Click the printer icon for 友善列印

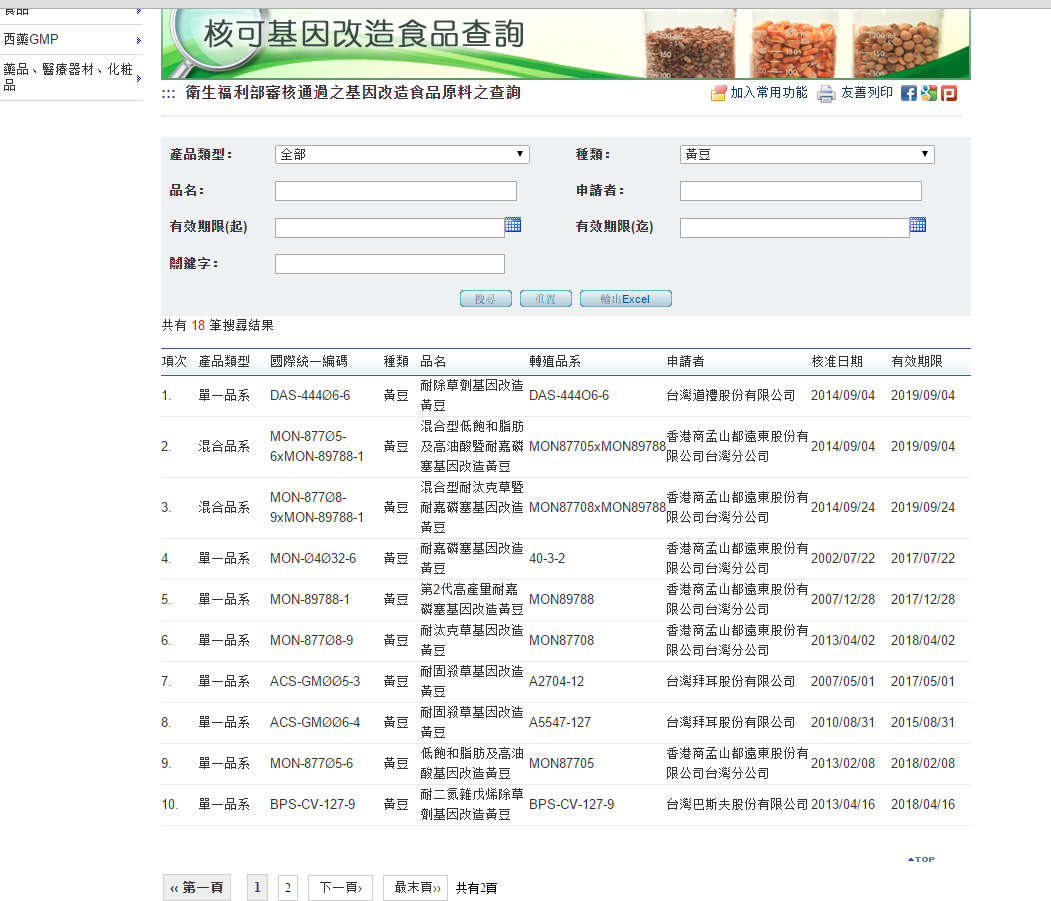(826, 94)
